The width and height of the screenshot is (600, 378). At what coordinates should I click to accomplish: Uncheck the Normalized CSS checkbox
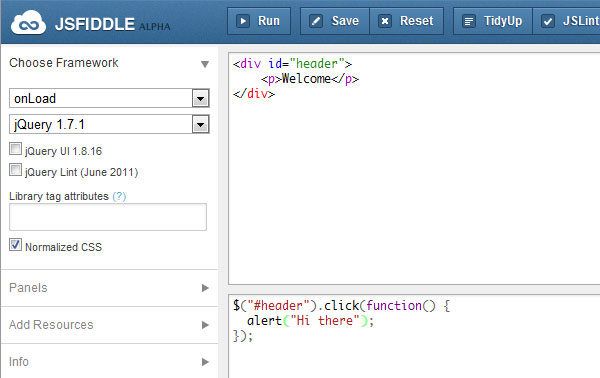(x=15, y=245)
